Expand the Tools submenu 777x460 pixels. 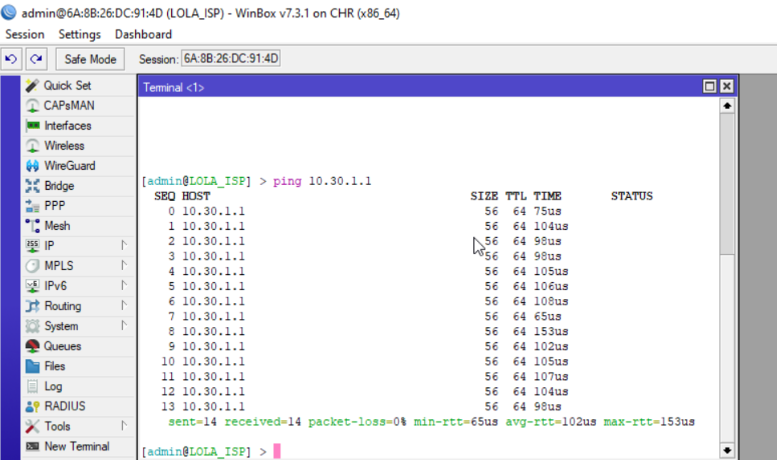click(124, 426)
